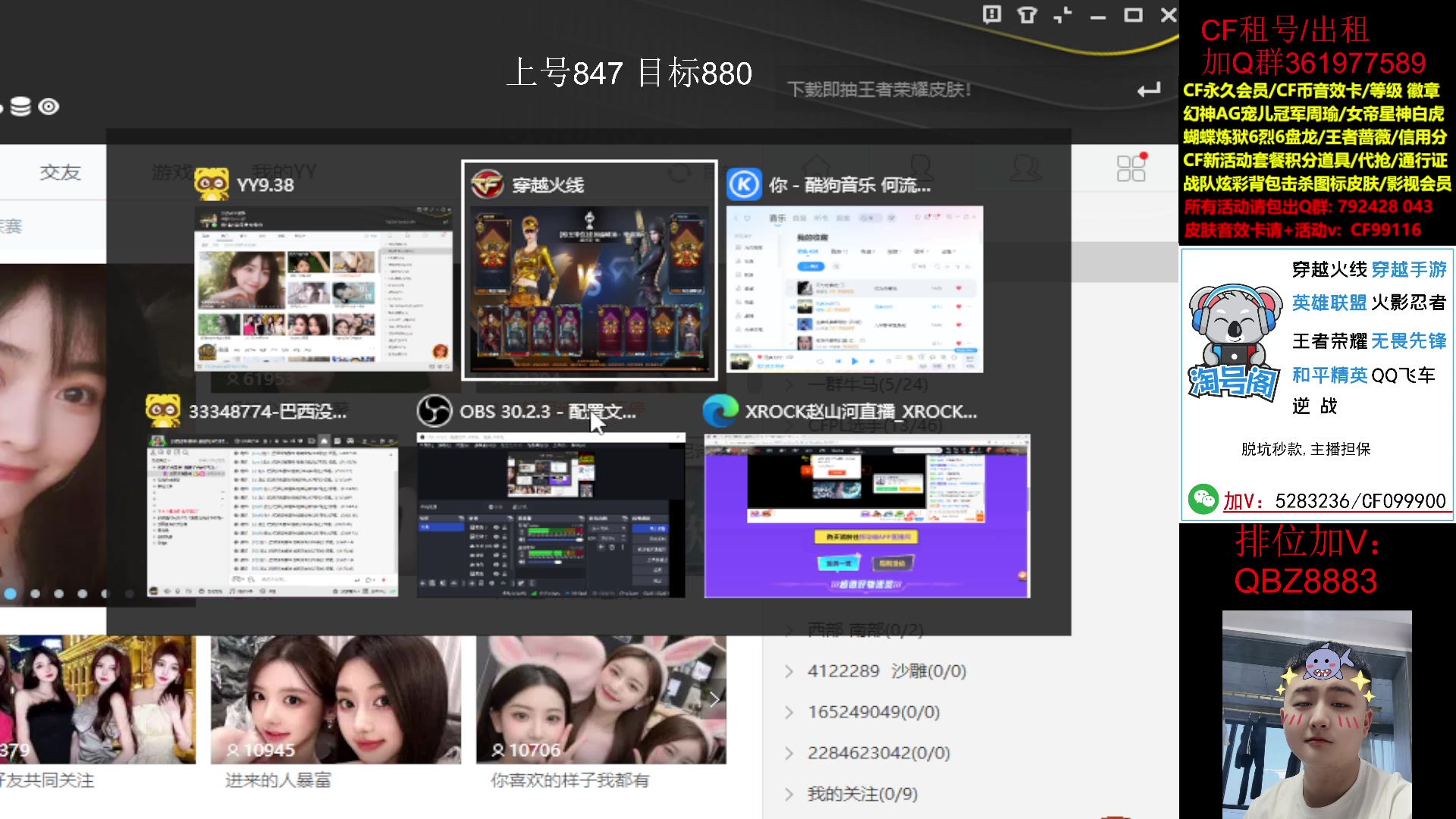Viewport: 1456px width, 819px height.
Task: Switch to the 酷狗音乐 window preview
Action: tap(855, 289)
